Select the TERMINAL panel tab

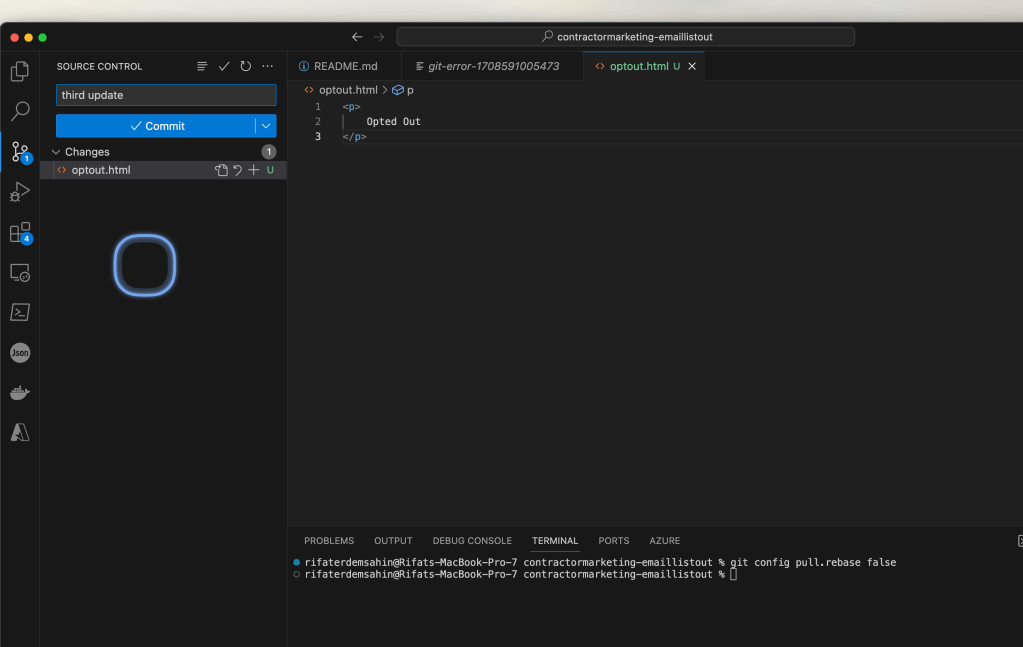point(555,541)
